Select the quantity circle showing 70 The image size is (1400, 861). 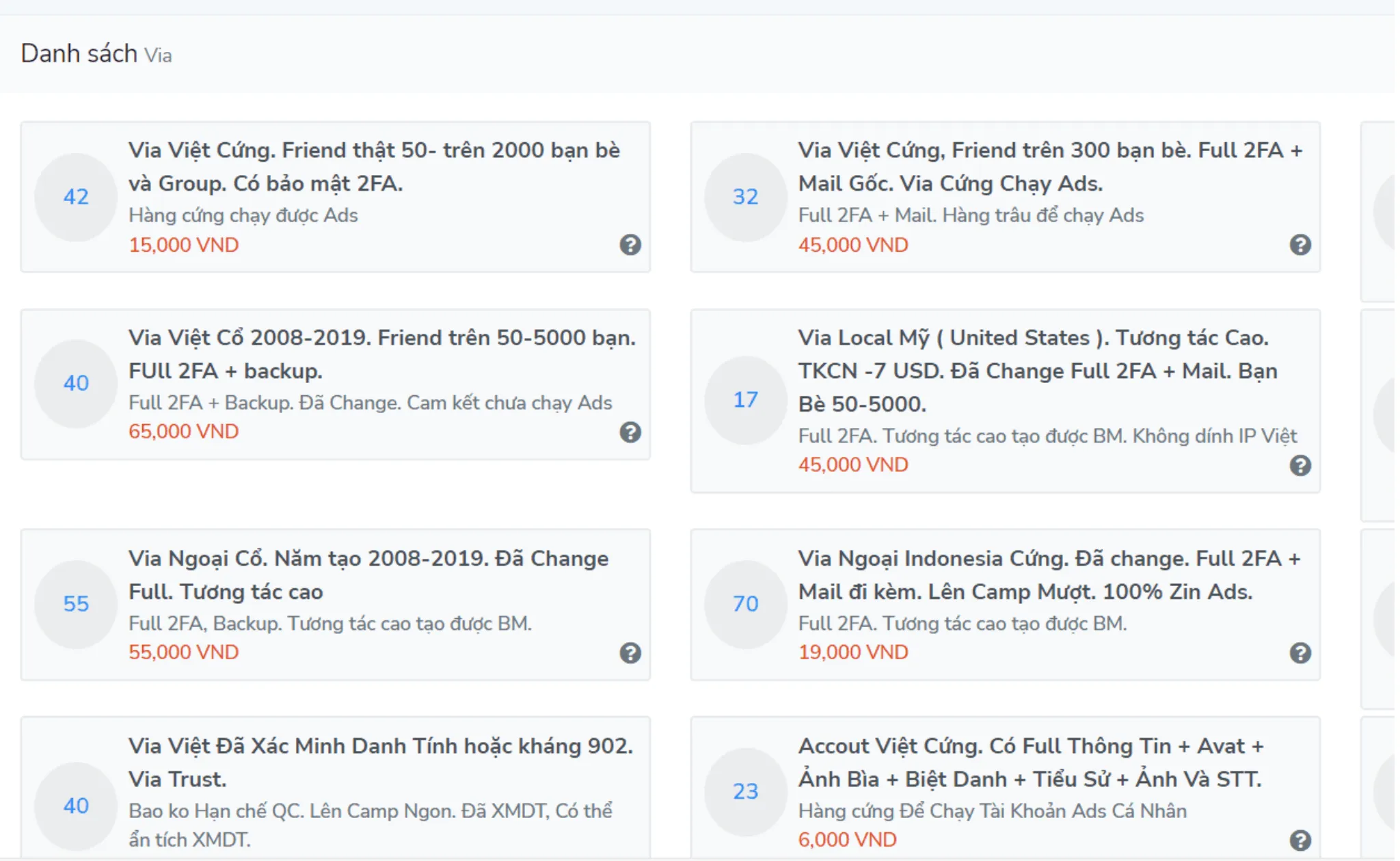point(745,604)
